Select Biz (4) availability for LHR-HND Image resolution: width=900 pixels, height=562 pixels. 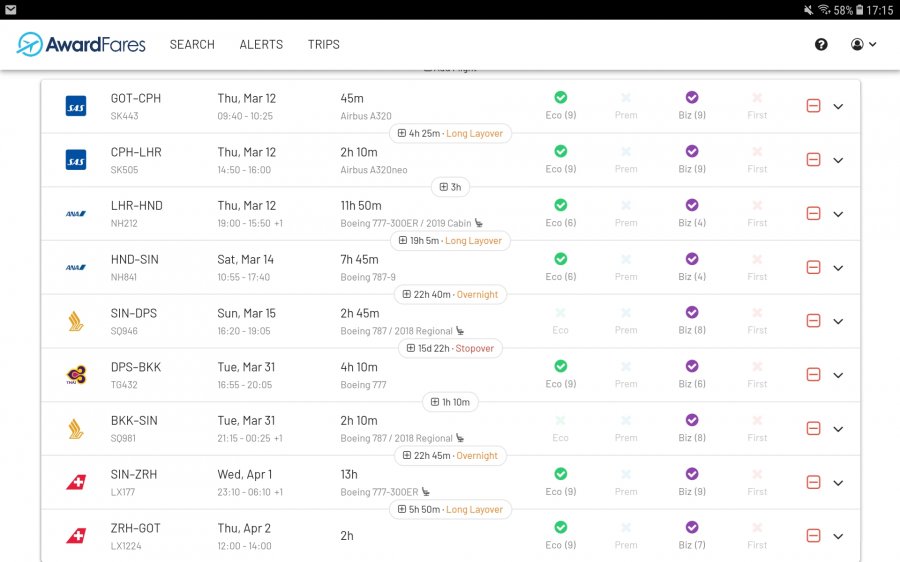point(692,212)
